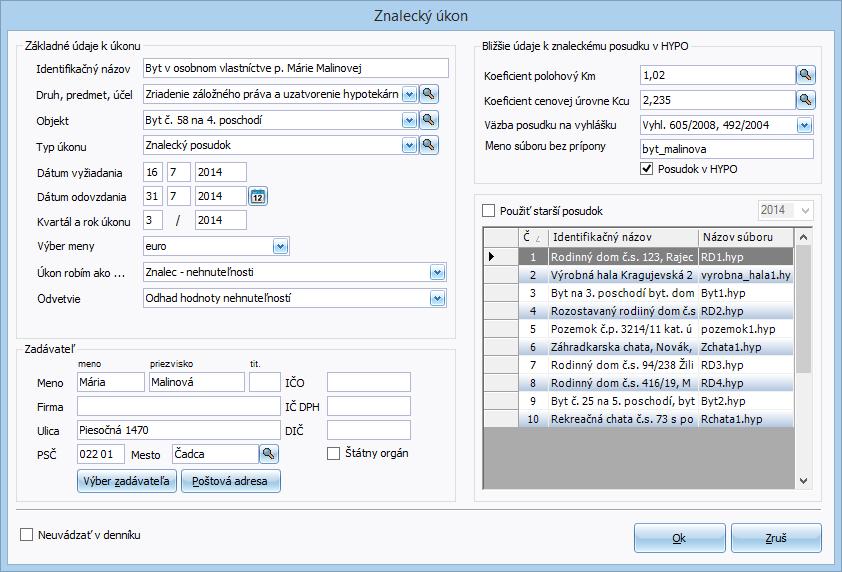Click the PSČ field 022 01
This screenshot has height=572, width=842.
click(101, 454)
